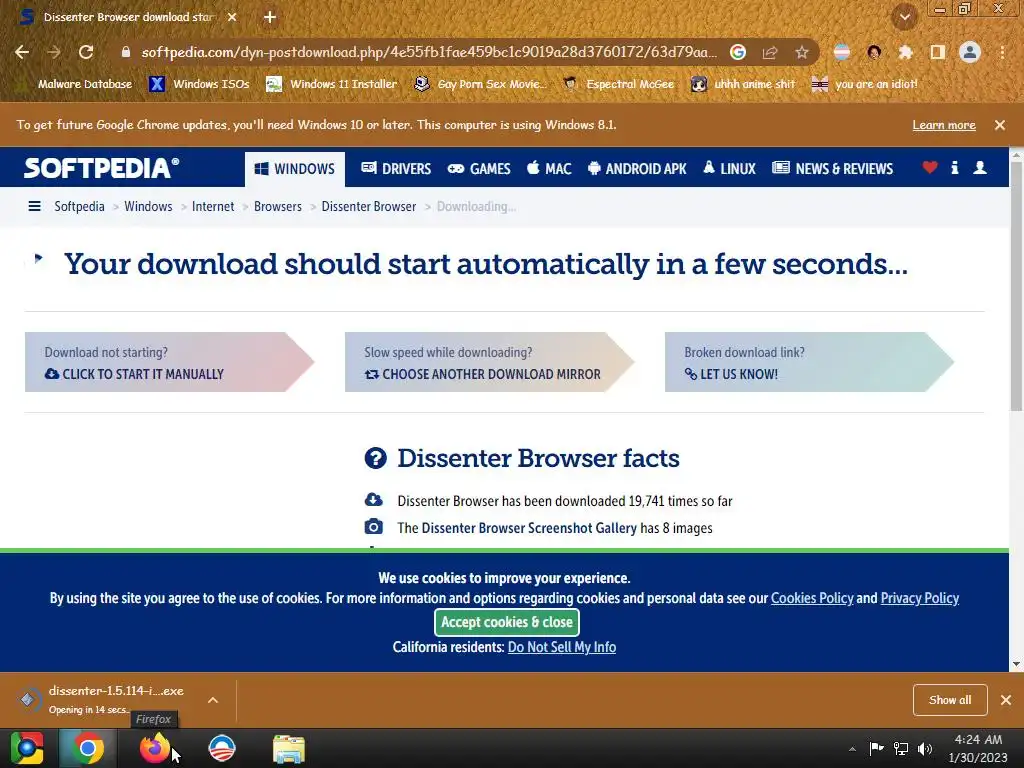This screenshot has width=1024, height=768.
Task: Open the Dissenter Browser breadcrumb
Action: tap(368, 206)
